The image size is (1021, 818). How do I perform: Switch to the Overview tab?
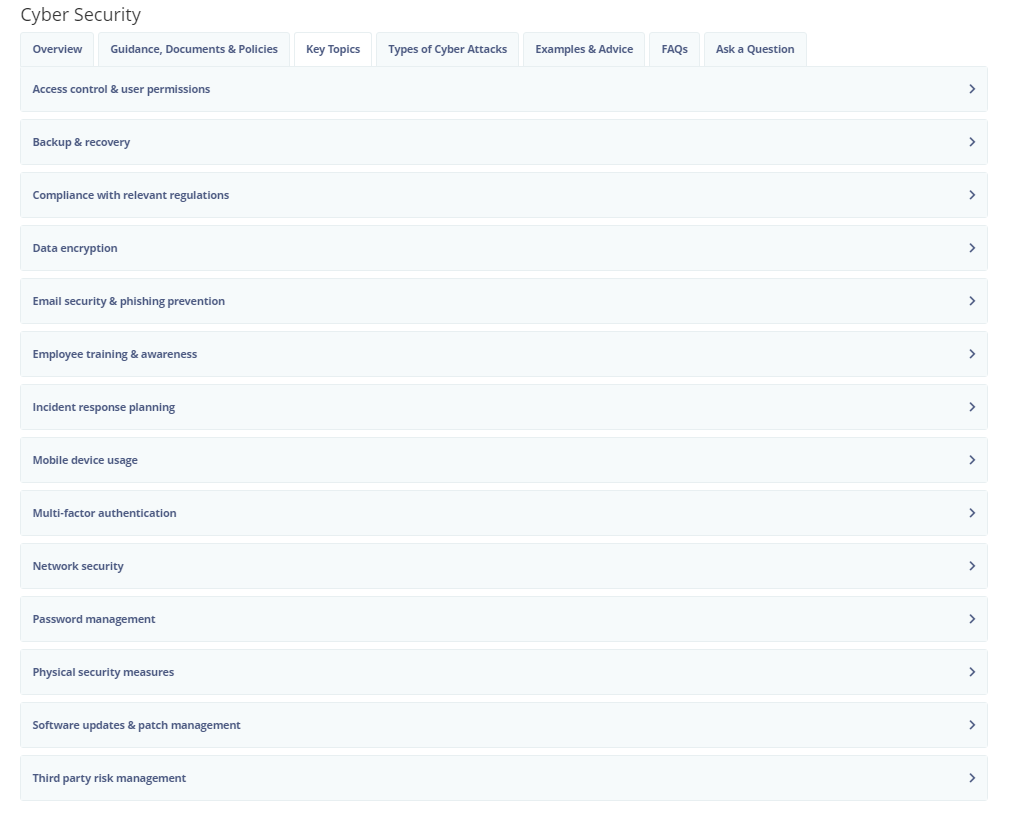57,49
